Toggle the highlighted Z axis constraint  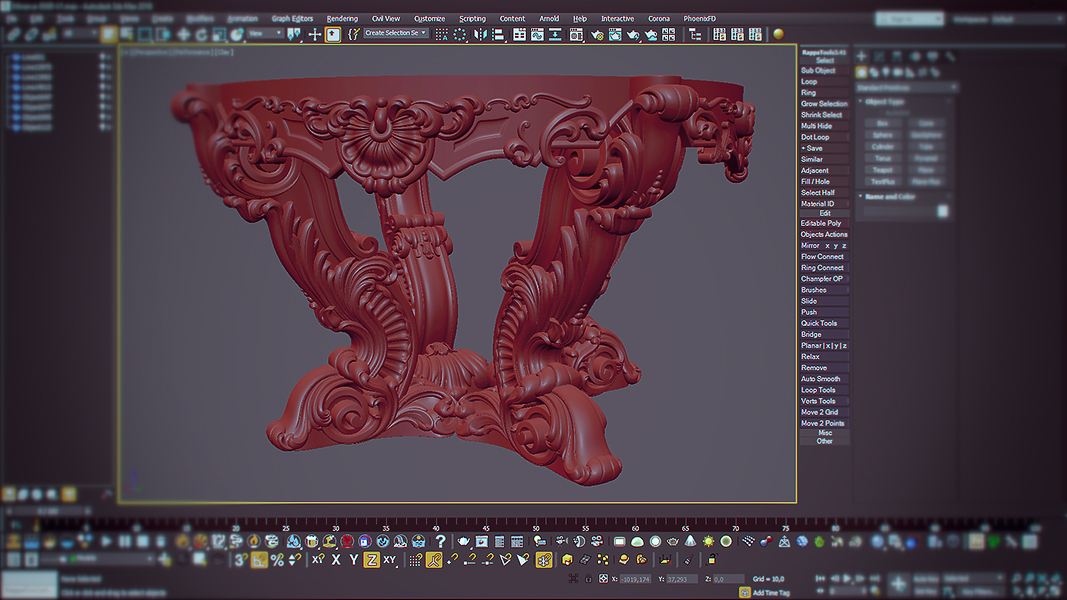371,560
